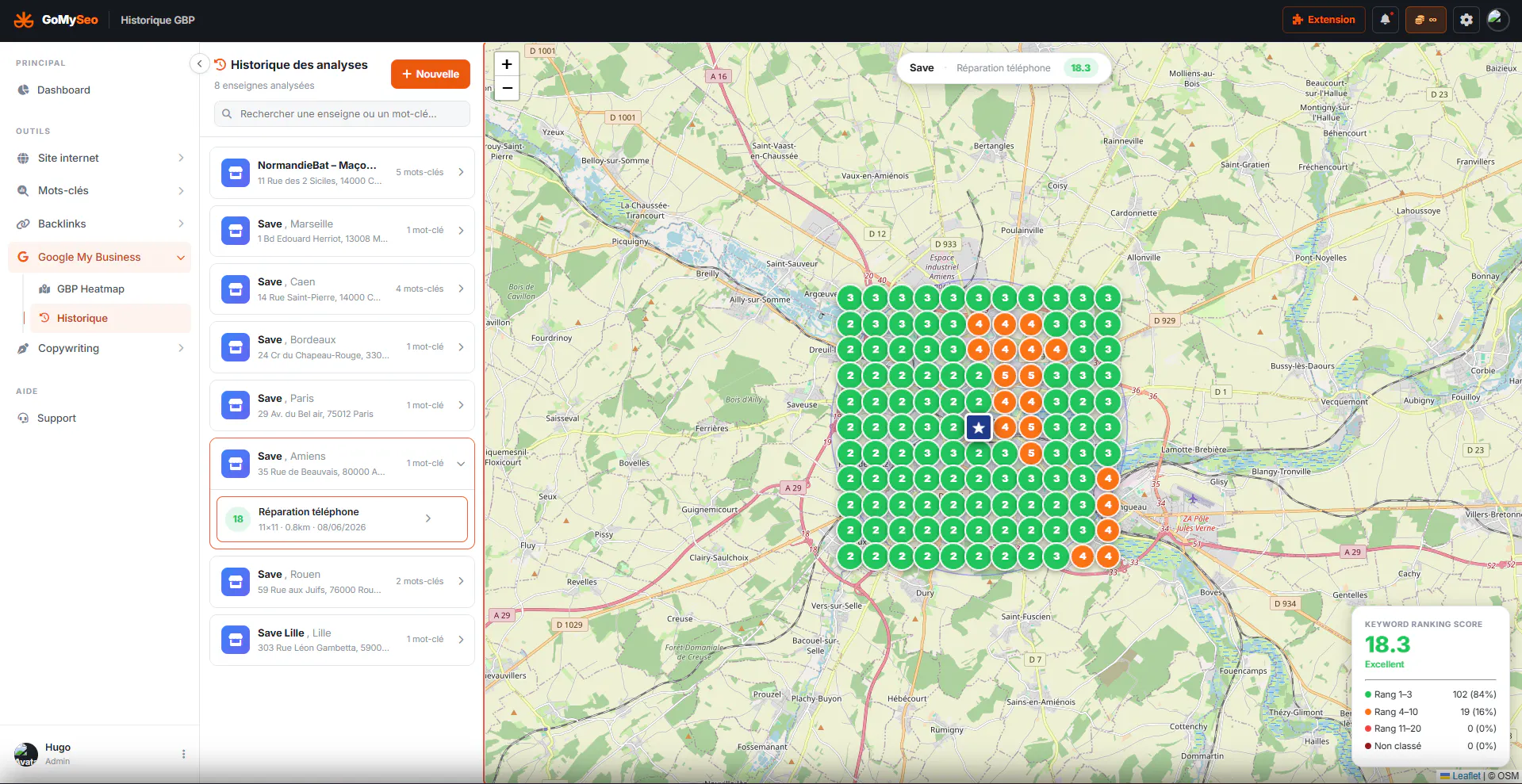Viewport: 1522px width, 784px height.
Task: Click the GBP Heatmap map icon
Action: click(44, 289)
